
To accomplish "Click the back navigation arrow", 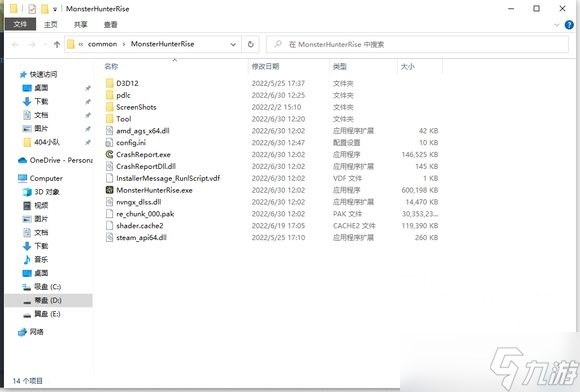I will pos(16,44).
